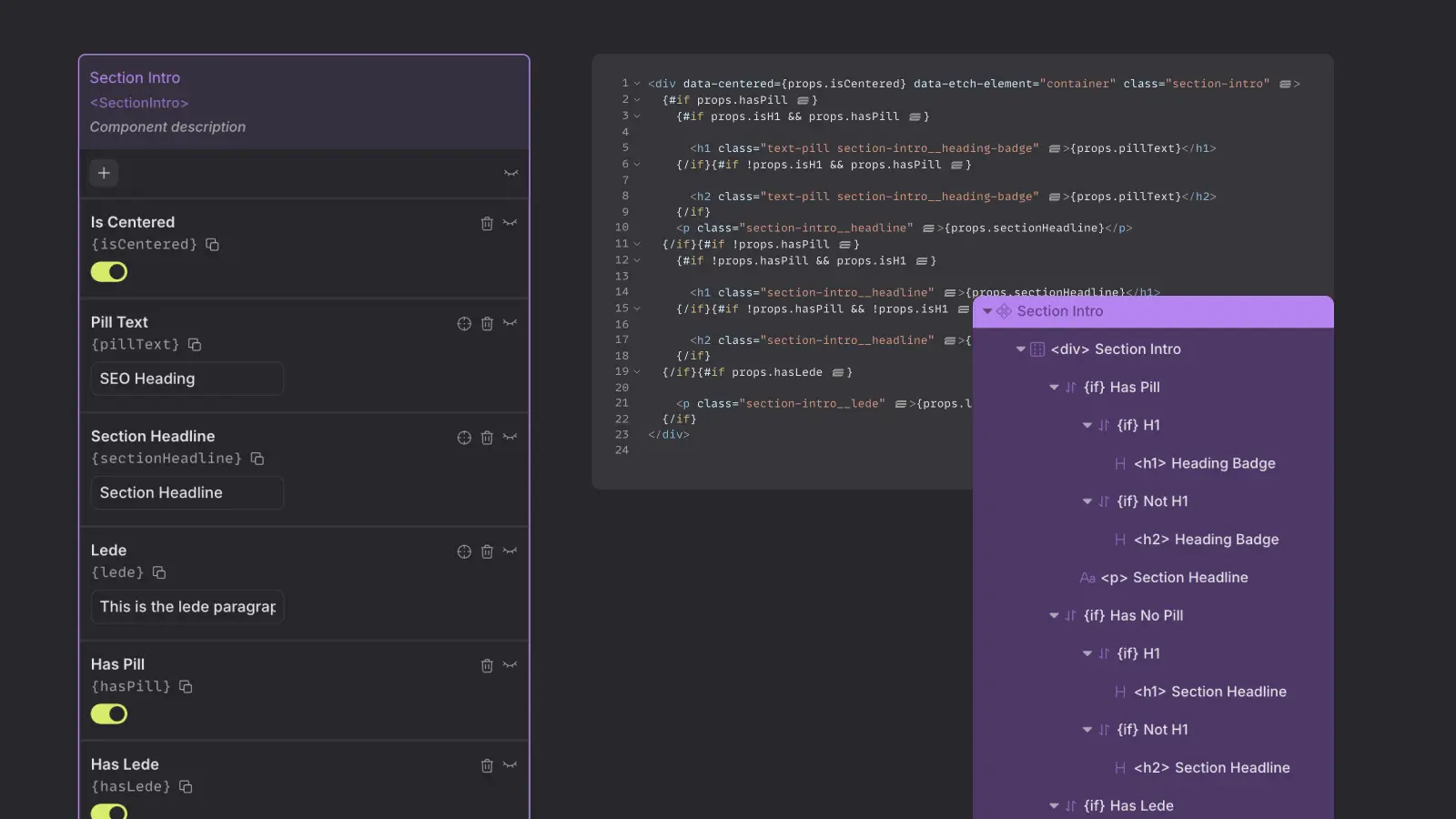Hide the Has Lede property with eye icon
The height and width of the screenshot is (819, 1456).
pos(510,765)
